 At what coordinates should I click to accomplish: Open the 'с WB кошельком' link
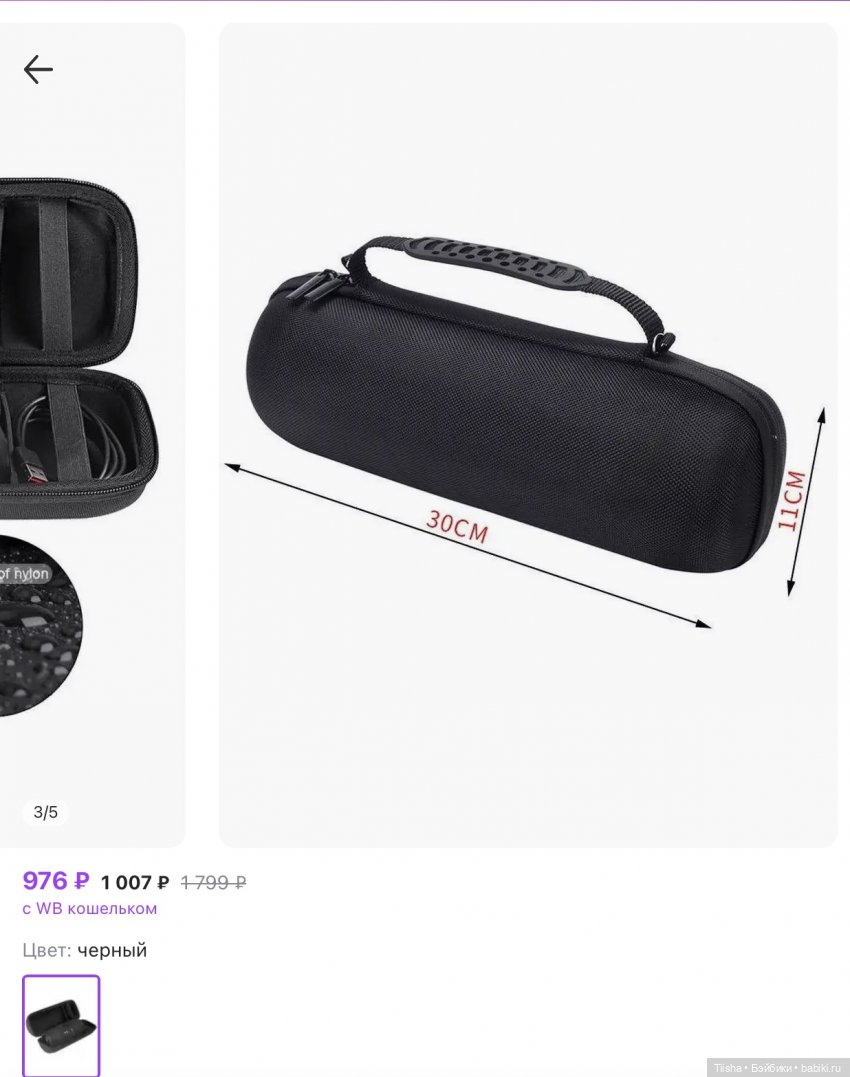(x=90, y=908)
